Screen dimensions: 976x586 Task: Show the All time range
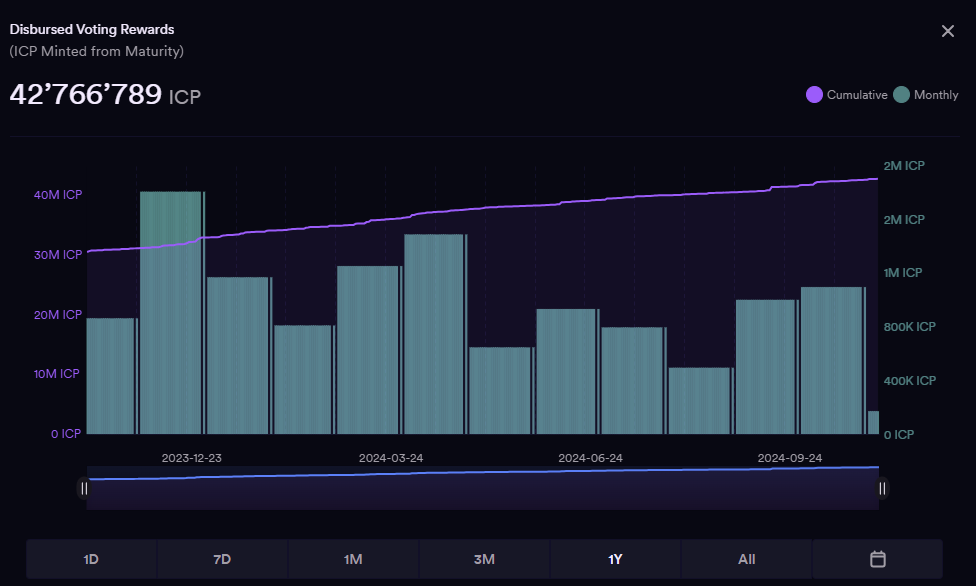point(746,559)
